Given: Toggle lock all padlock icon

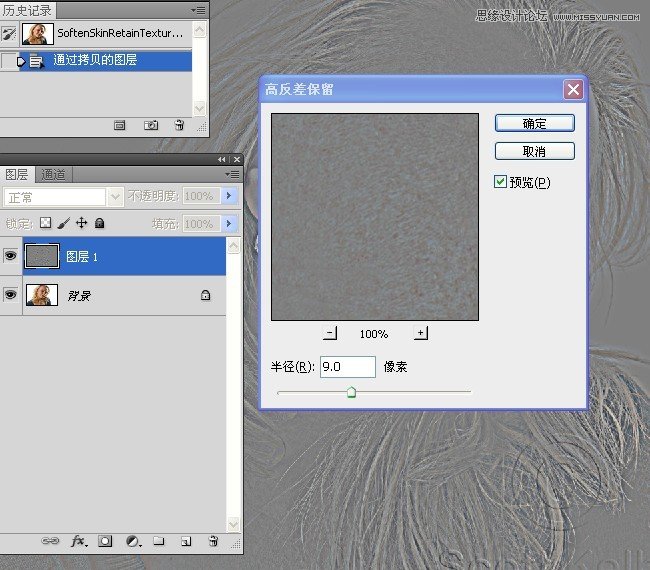Looking at the screenshot, I should coord(99,223).
